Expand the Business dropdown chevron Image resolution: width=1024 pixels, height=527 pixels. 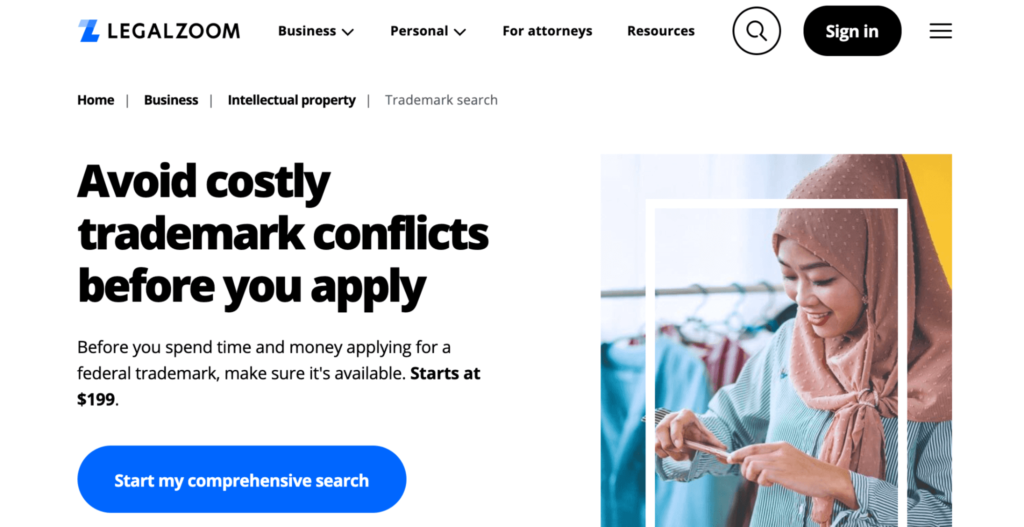pos(348,31)
